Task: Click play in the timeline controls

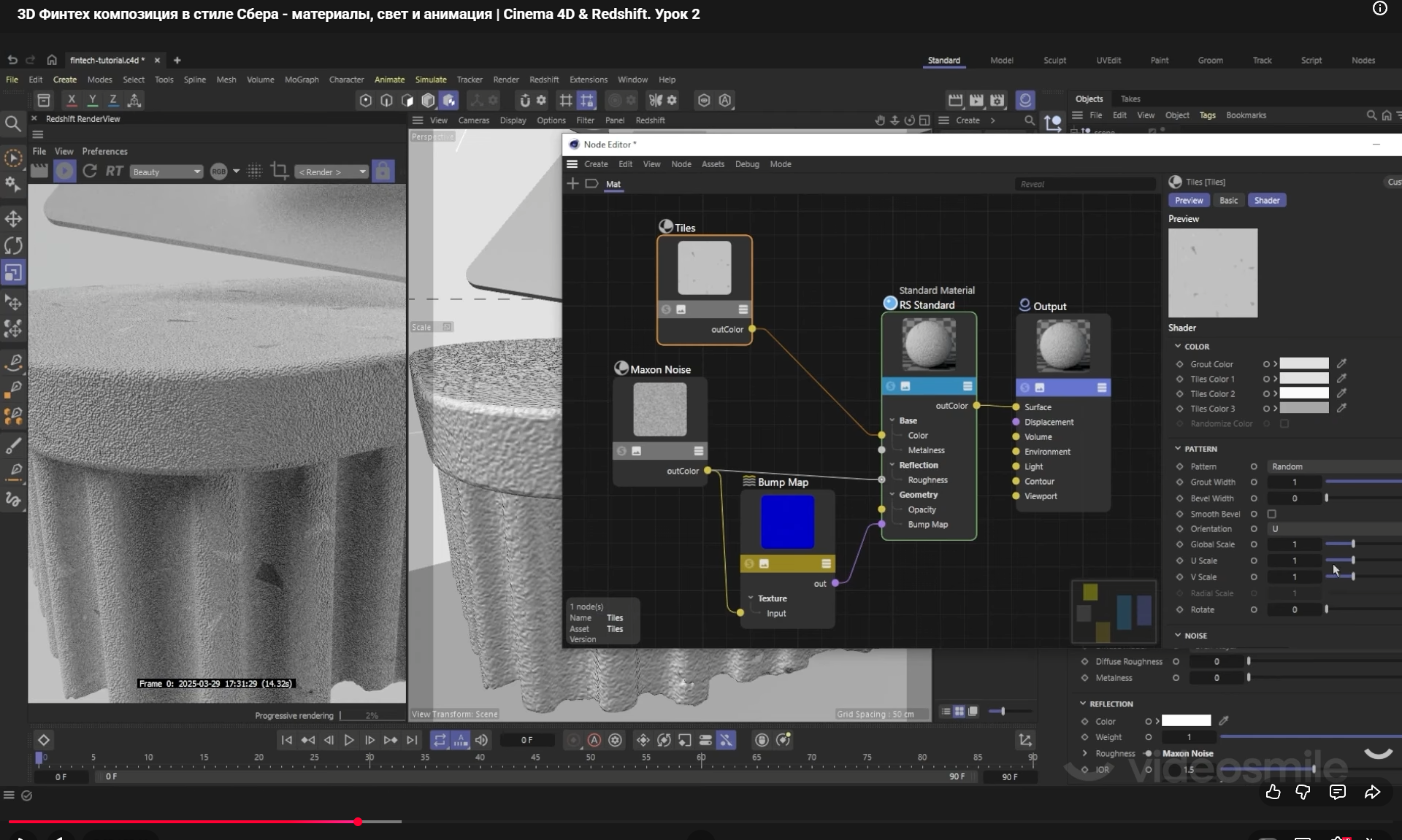Action: 349,740
